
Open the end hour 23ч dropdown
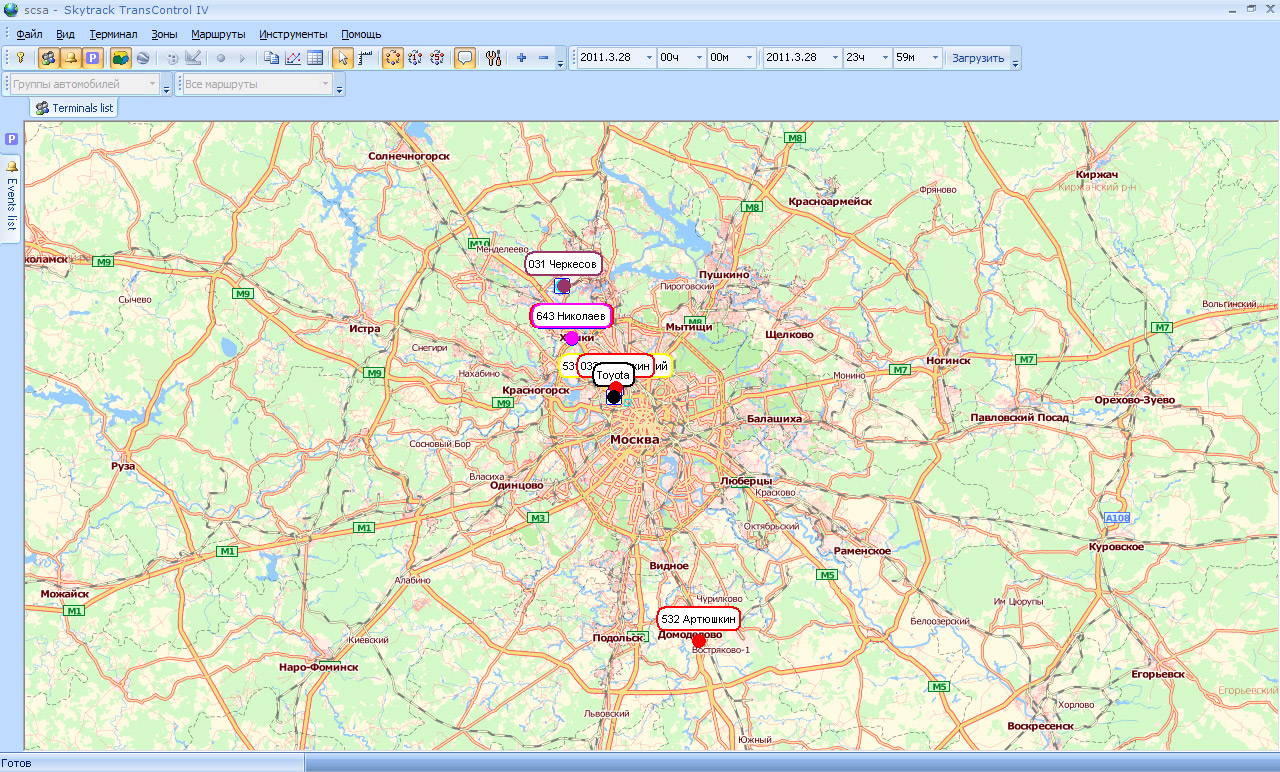pos(883,58)
